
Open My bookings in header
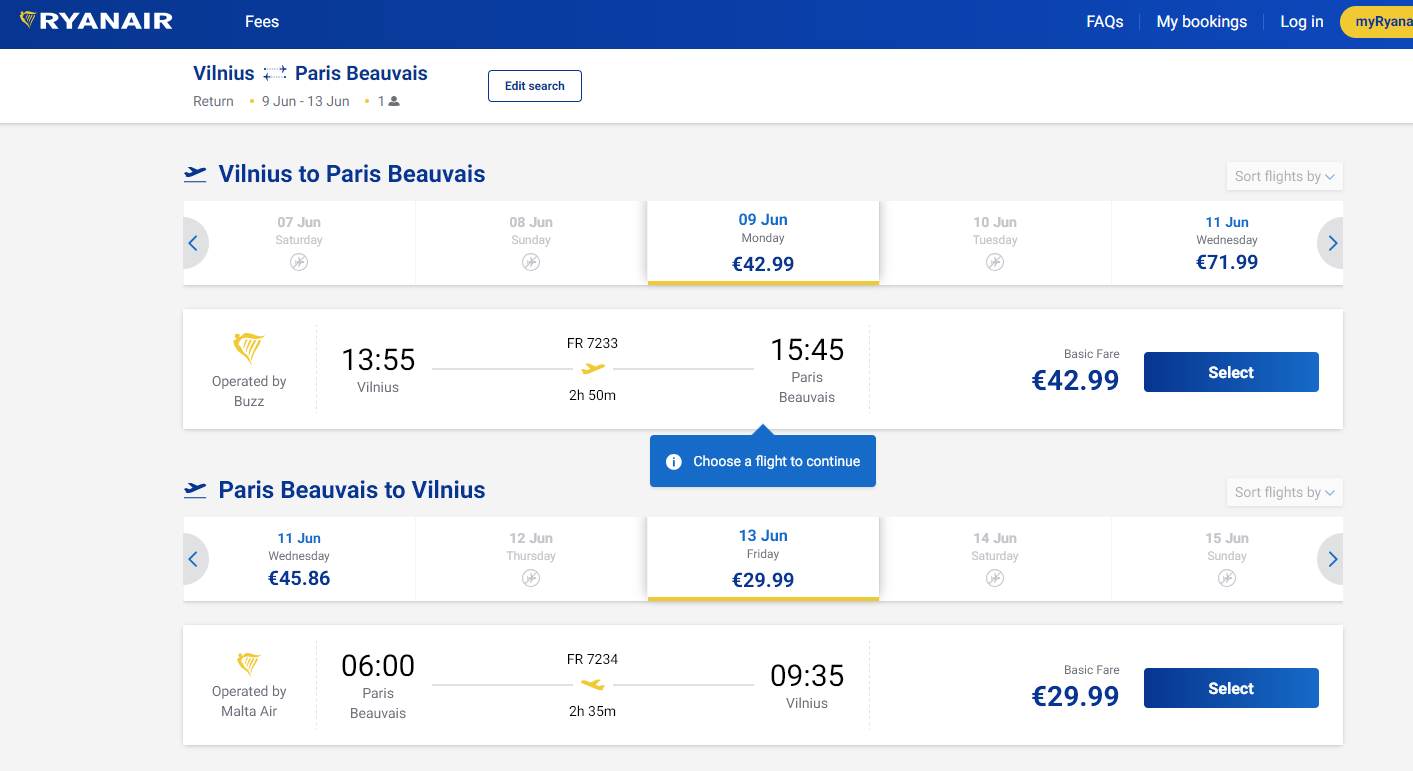(1202, 21)
